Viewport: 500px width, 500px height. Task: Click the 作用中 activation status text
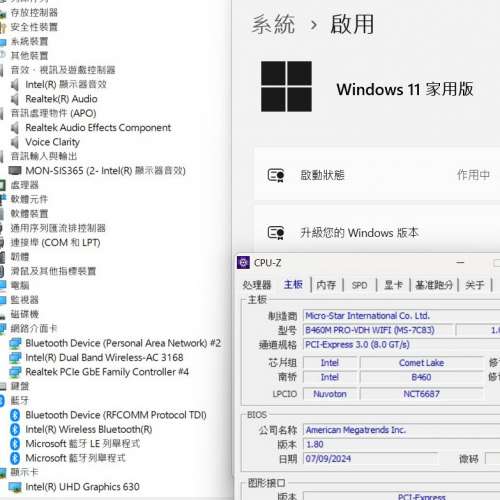click(x=473, y=175)
